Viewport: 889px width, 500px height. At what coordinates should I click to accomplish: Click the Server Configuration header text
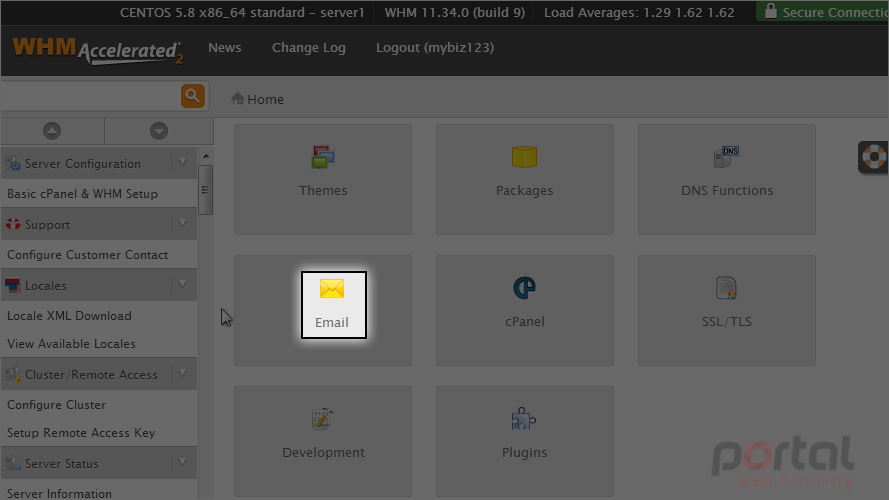coord(83,164)
